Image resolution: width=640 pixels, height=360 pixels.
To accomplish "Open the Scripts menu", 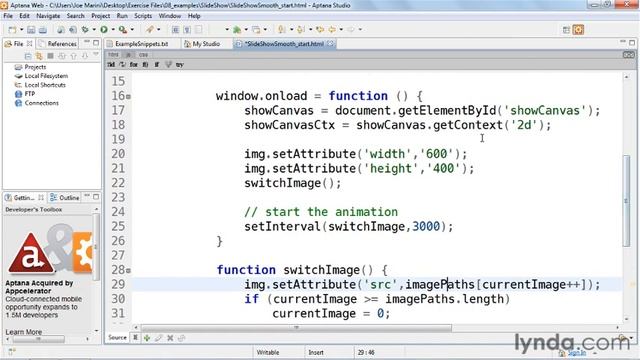I will click(143, 16).
